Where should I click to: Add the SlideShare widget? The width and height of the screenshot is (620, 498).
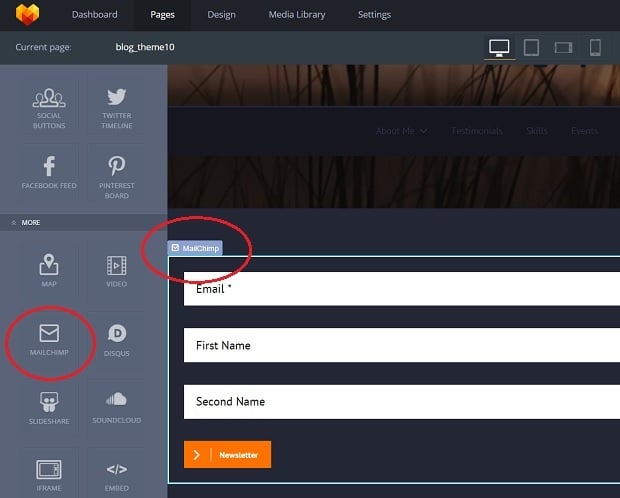point(49,406)
